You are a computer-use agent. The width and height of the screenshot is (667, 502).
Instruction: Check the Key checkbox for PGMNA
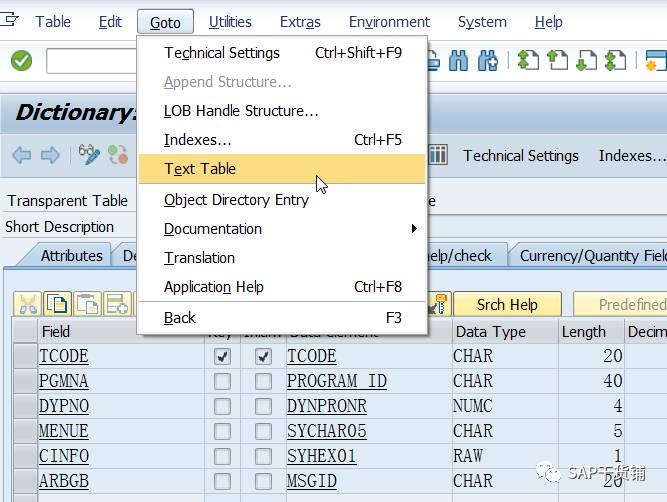pyautogui.click(x=222, y=381)
